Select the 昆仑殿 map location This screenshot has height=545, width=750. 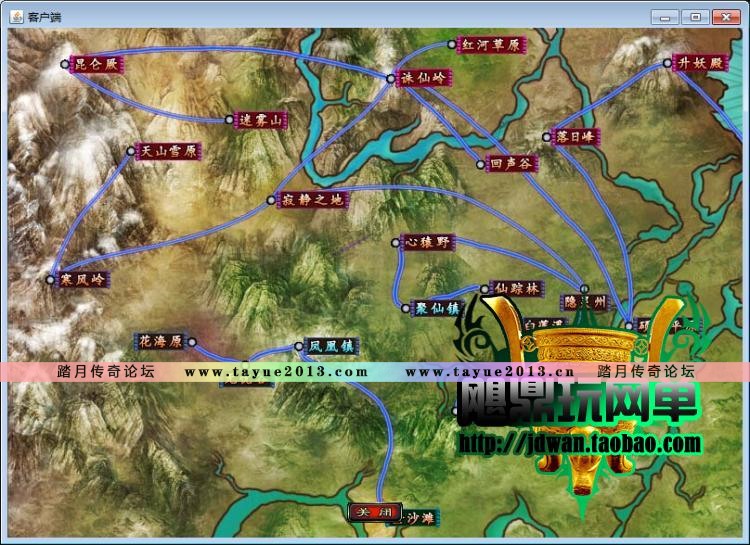(96, 64)
